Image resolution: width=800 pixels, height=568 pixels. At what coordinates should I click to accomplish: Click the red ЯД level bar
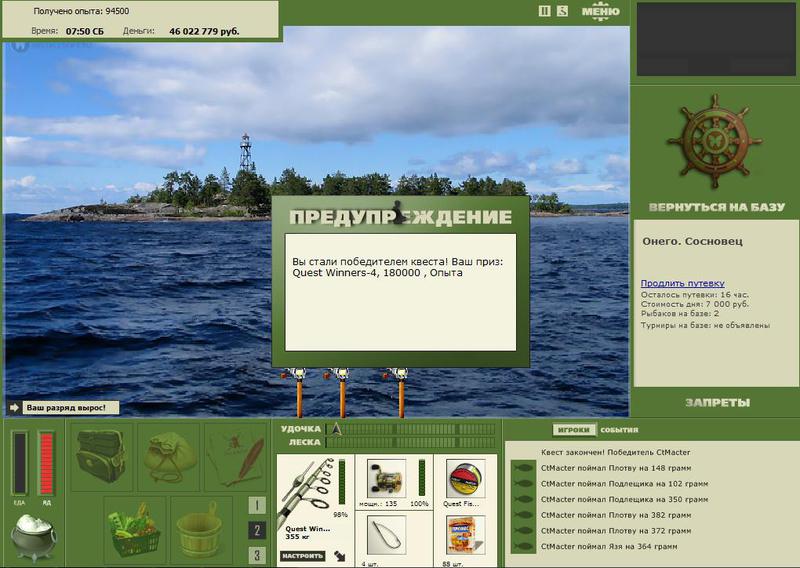46,463
